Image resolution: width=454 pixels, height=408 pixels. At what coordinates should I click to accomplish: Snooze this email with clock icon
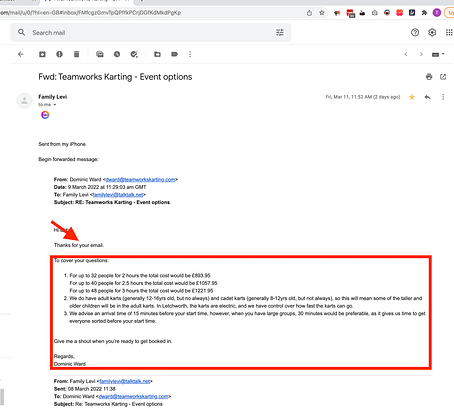point(117,54)
